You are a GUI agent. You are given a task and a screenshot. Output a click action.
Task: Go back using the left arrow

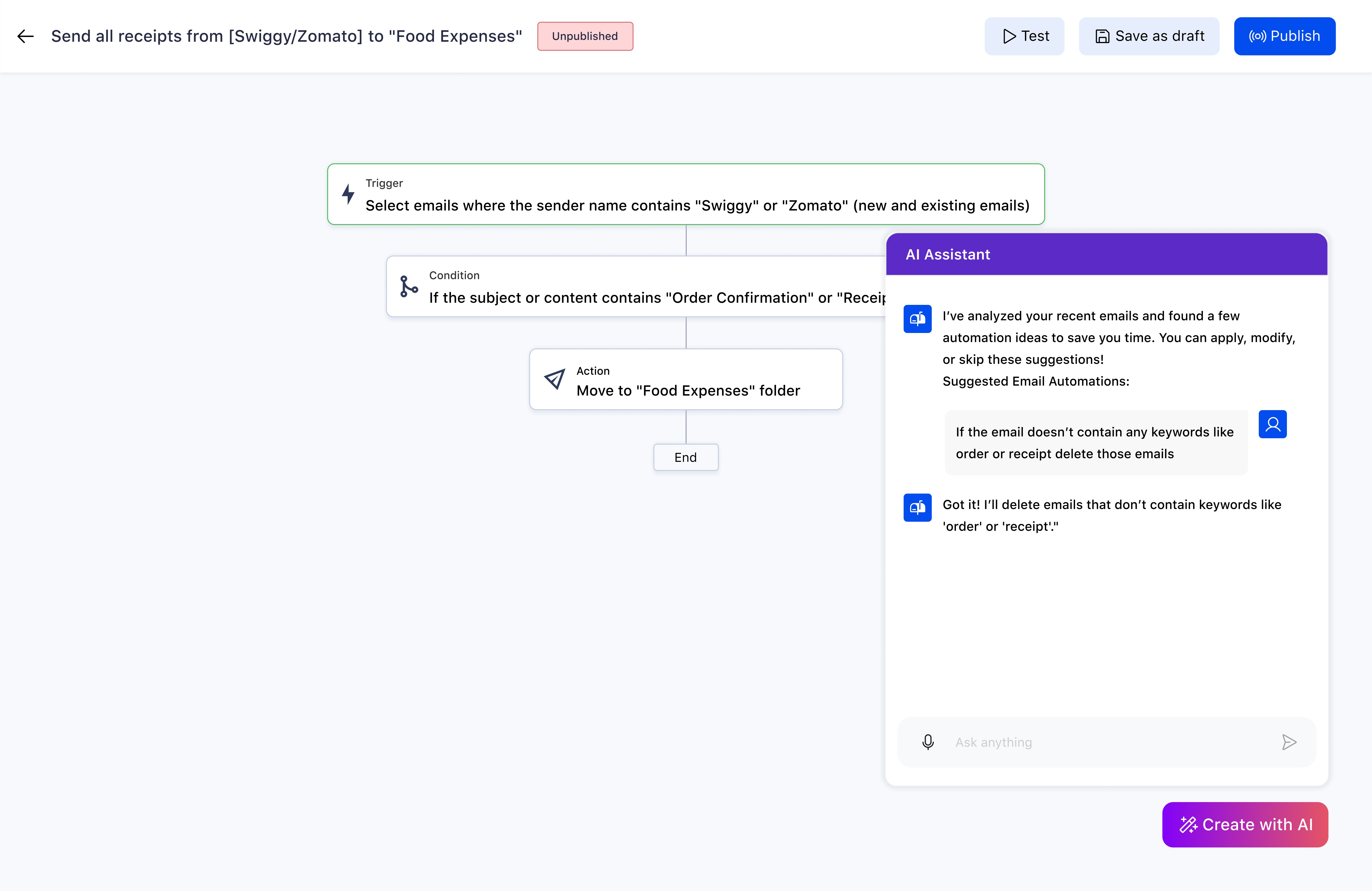coord(25,36)
